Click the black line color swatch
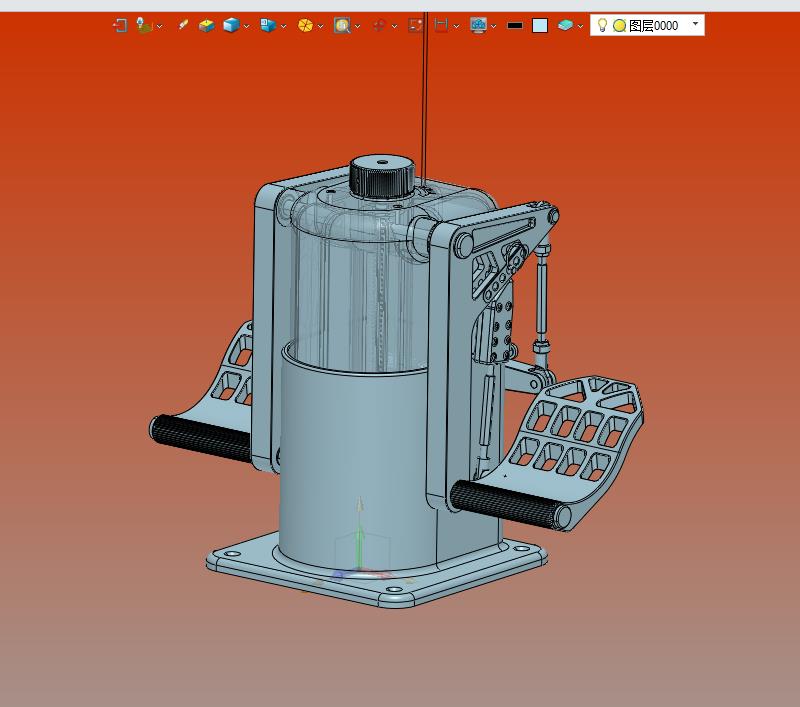800x707 pixels. 515,26
